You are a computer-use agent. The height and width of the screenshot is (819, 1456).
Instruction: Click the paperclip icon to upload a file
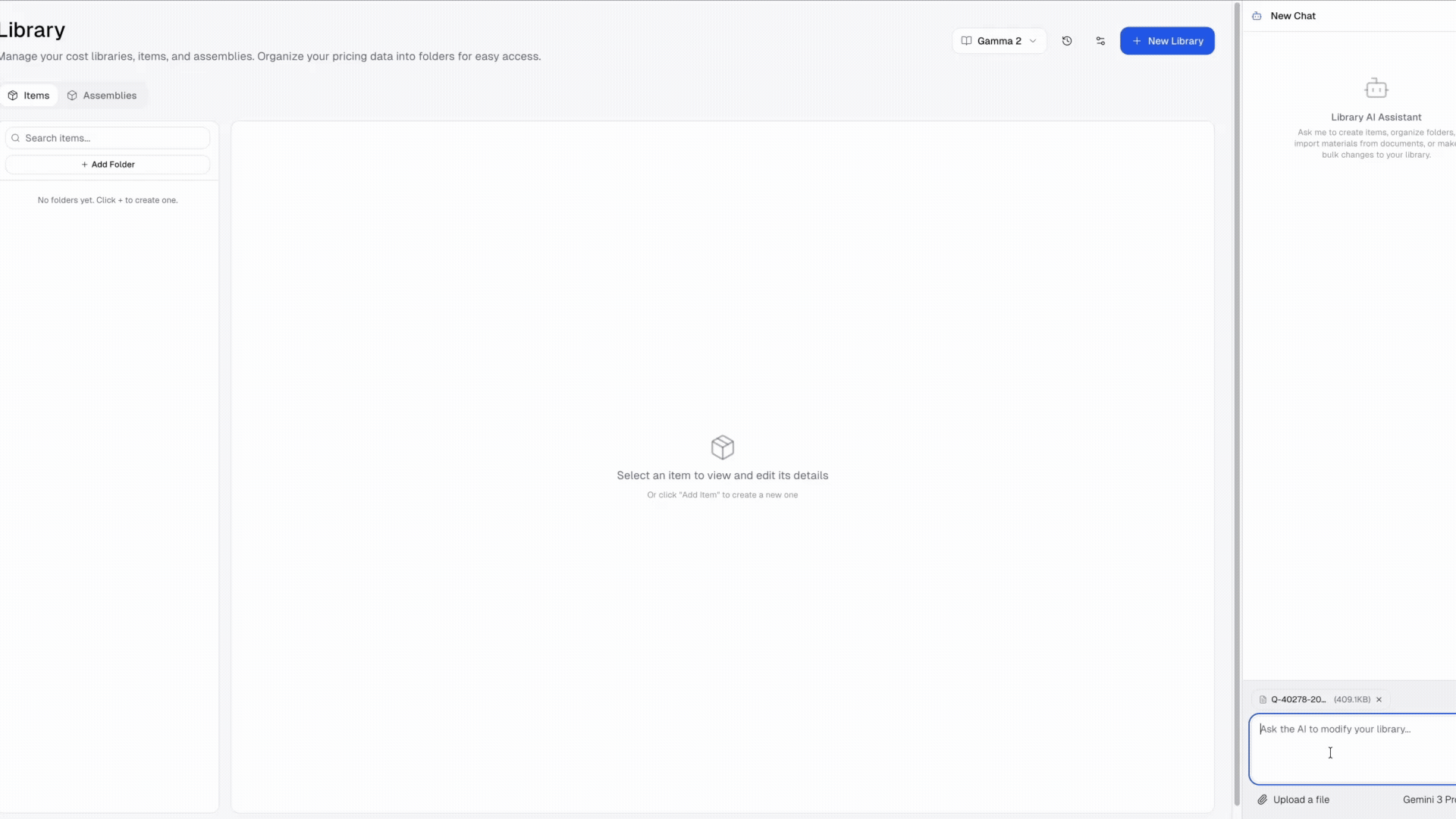click(1263, 799)
